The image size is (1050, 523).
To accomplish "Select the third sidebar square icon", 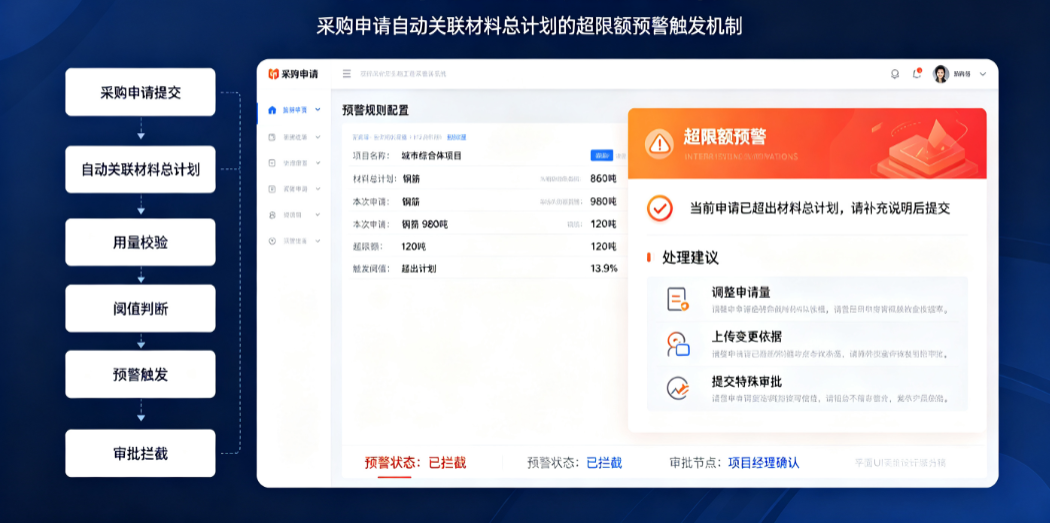I will pyautogui.click(x=272, y=163).
